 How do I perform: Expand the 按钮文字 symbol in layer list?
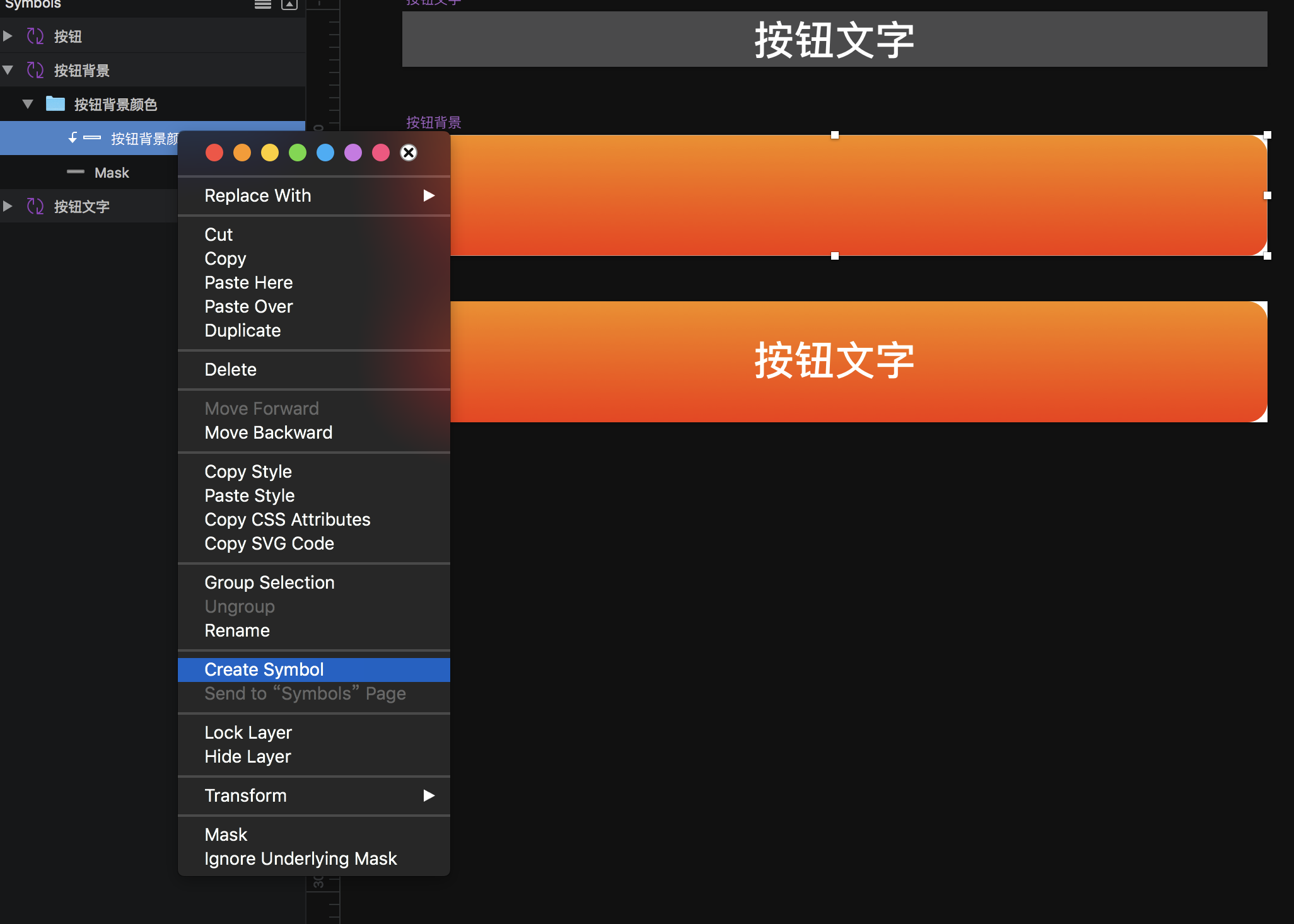(8, 206)
